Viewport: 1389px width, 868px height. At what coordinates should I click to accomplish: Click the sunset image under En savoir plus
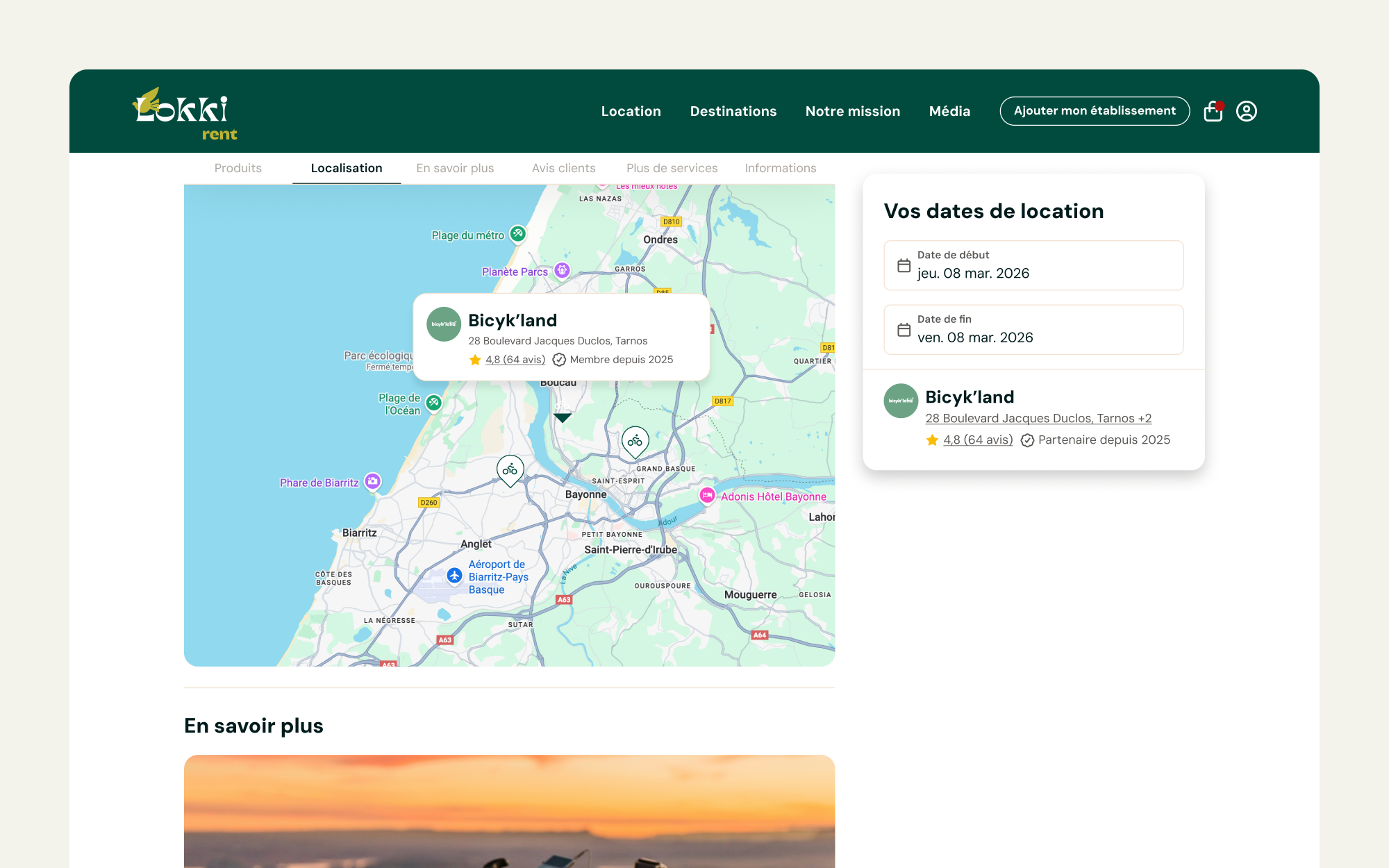click(x=509, y=811)
